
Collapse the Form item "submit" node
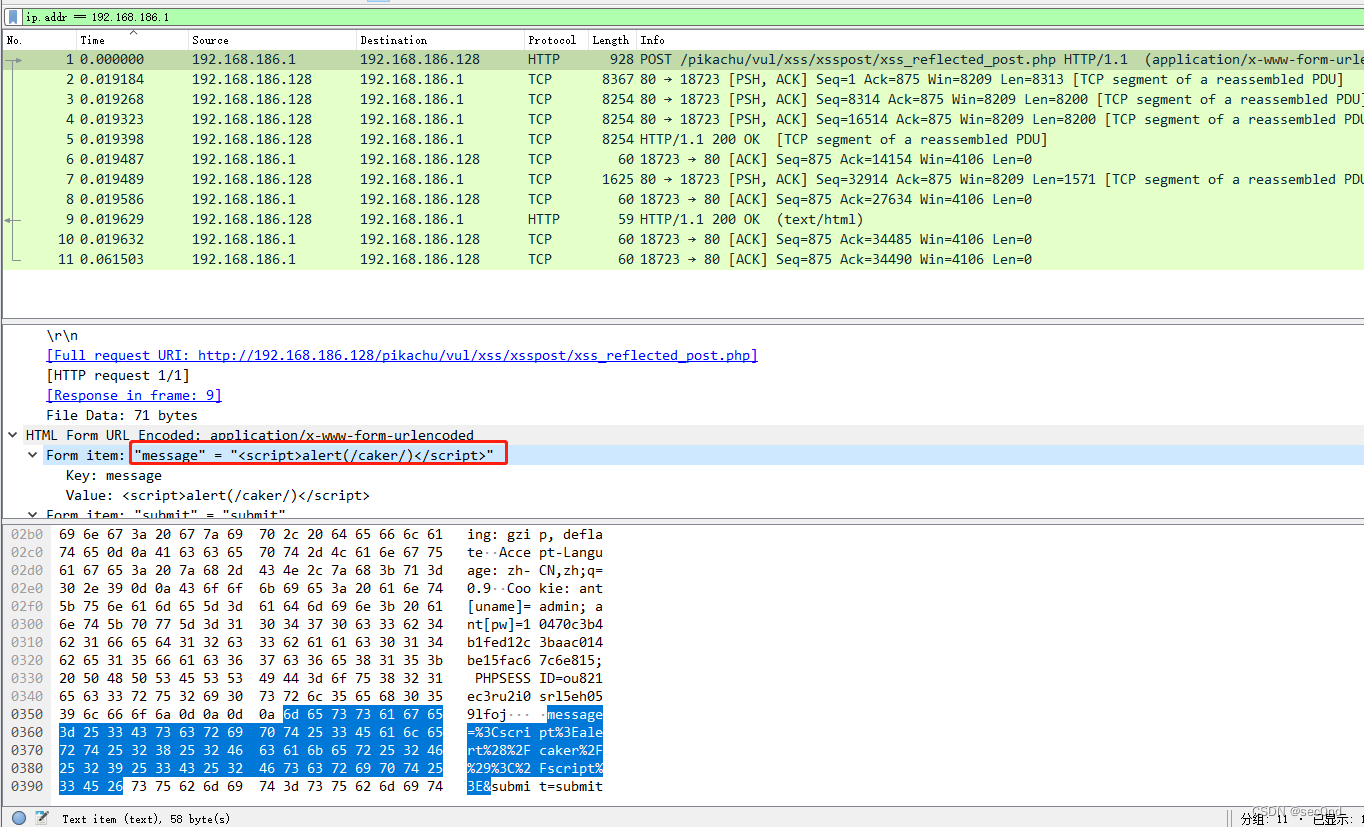[34, 515]
